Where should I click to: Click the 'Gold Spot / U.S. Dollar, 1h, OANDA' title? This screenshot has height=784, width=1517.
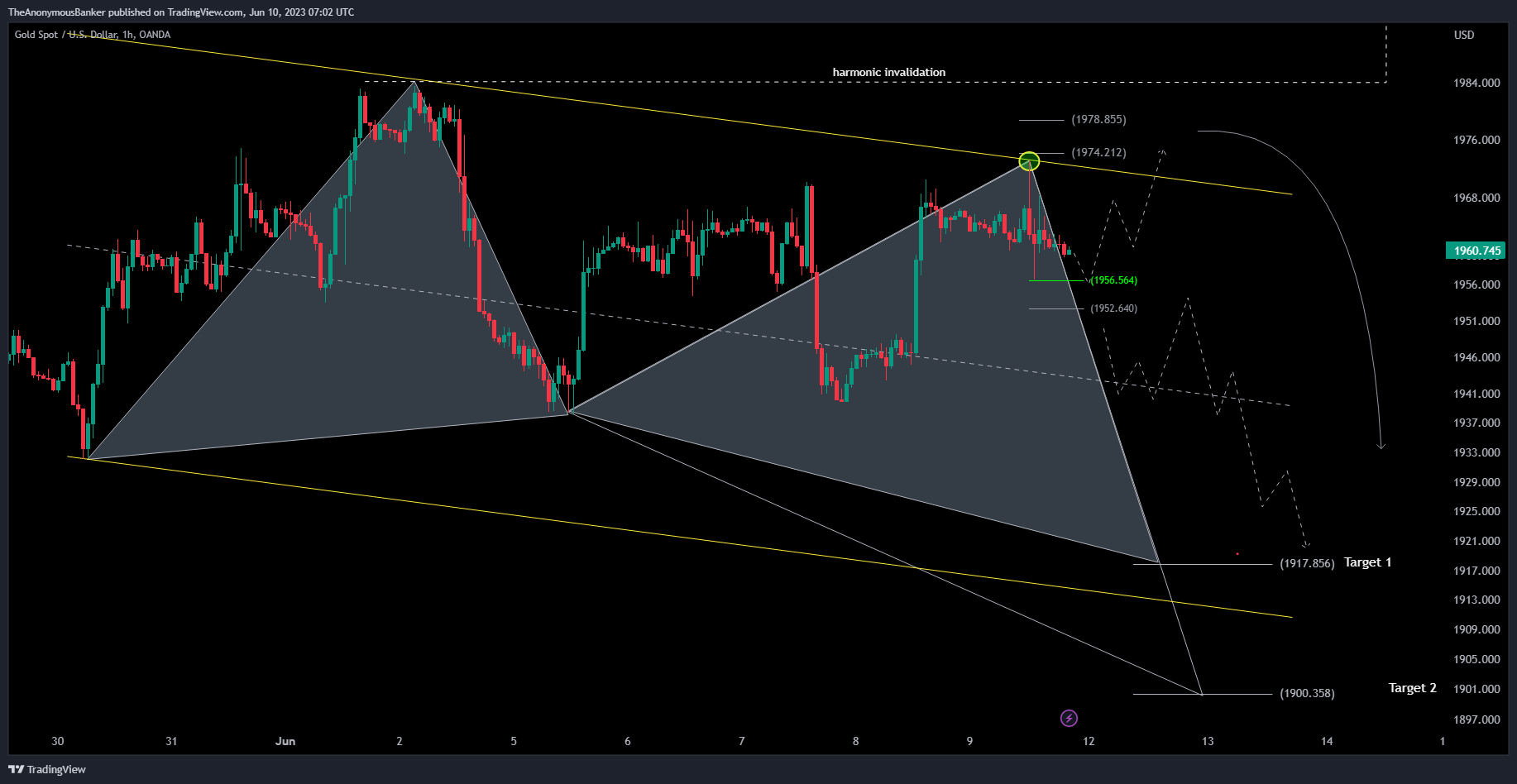93,35
